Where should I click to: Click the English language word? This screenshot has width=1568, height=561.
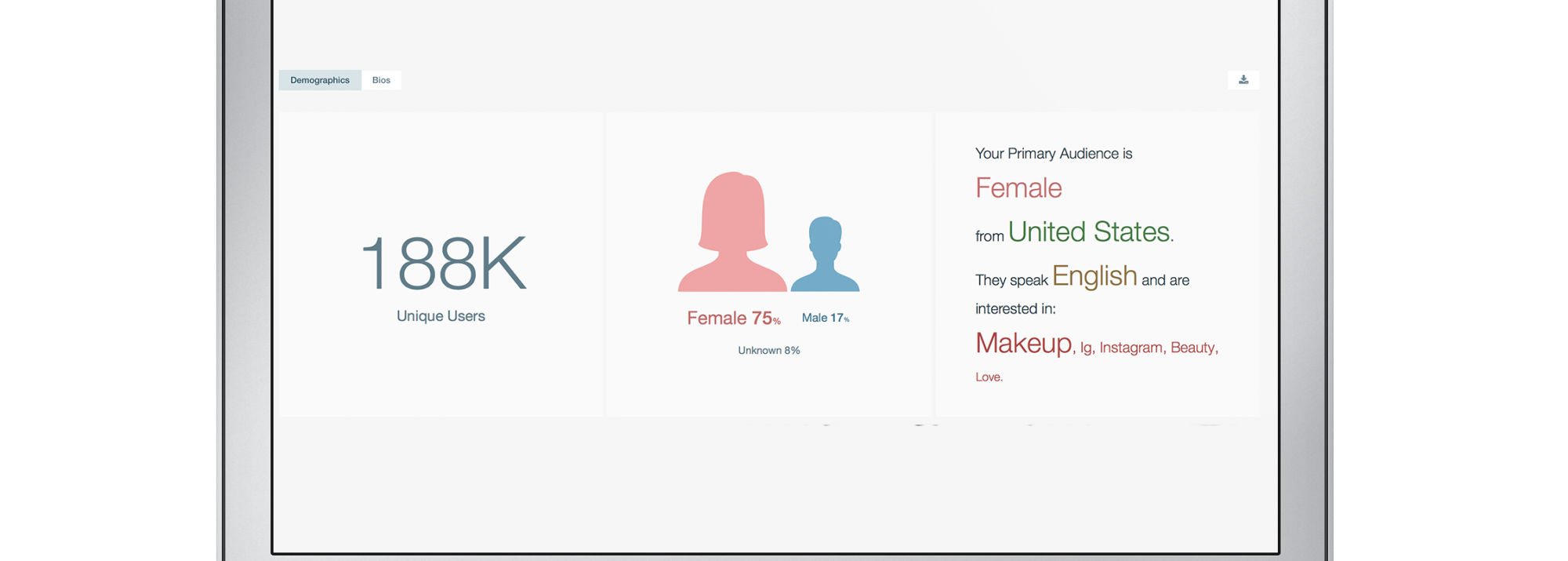click(x=1094, y=276)
